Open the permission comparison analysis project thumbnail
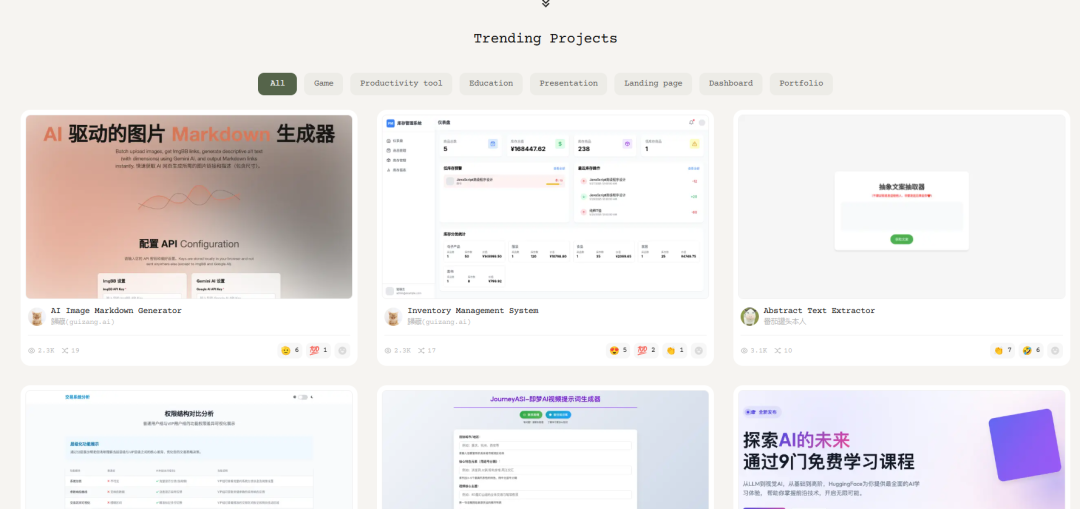1080x509 pixels. coord(189,450)
